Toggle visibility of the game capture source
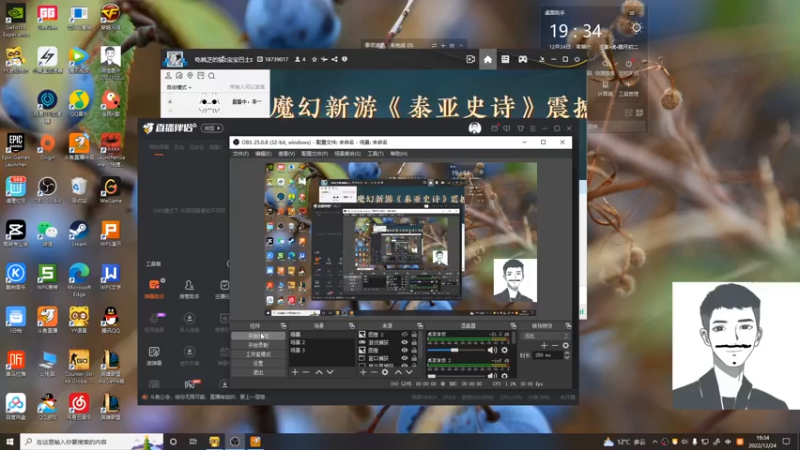Viewport: 800px width, 450px height. pos(405,342)
